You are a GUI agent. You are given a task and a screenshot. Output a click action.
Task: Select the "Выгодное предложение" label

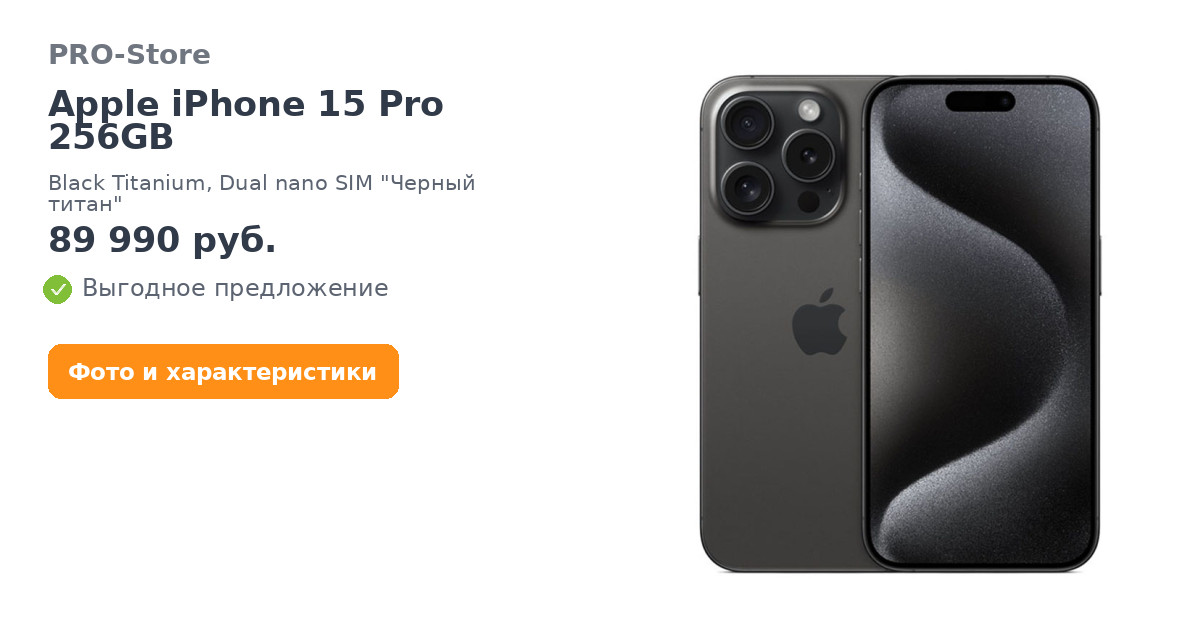coord(235,288)
